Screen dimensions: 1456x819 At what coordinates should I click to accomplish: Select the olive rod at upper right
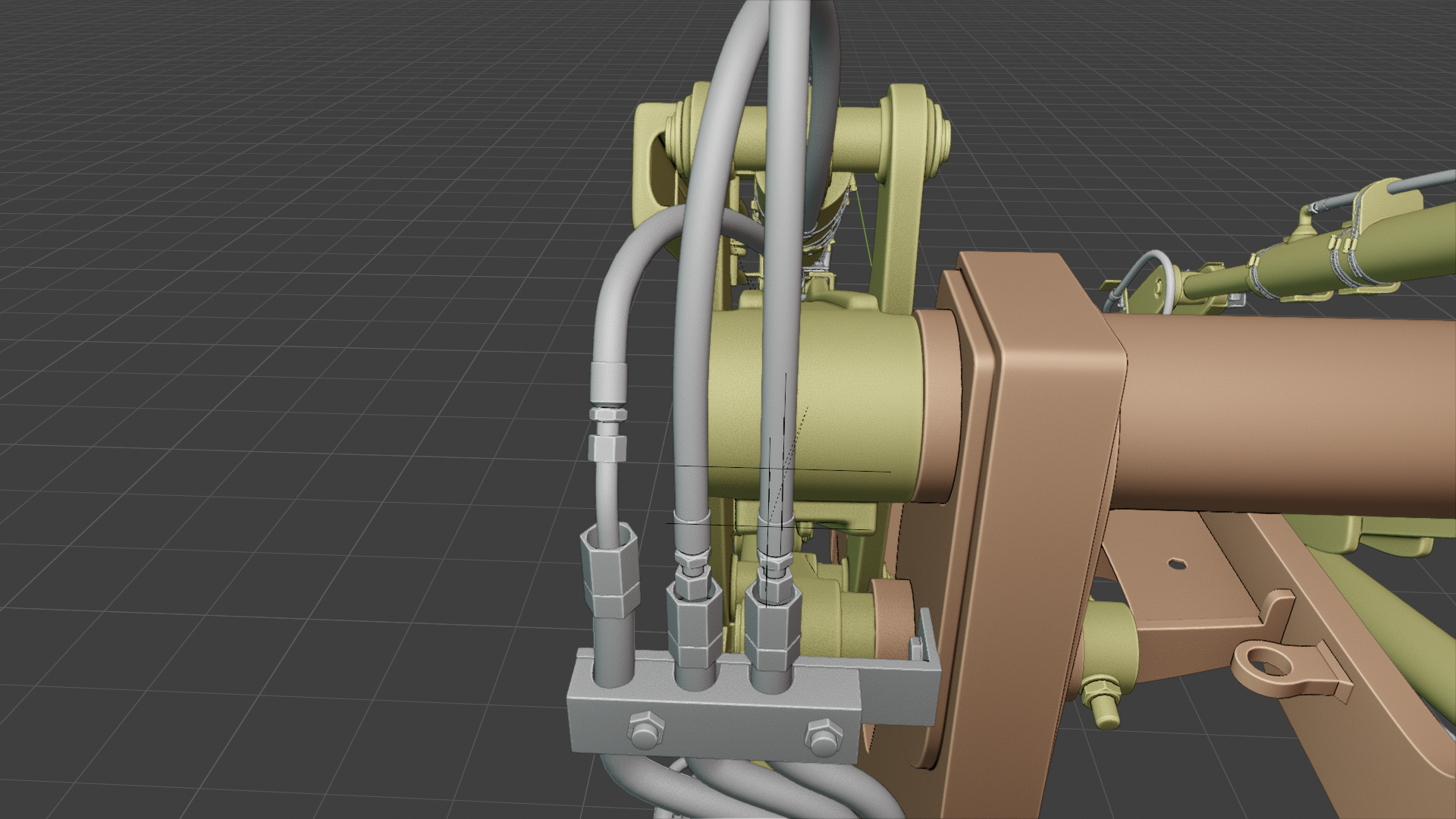coord(1213,284)
